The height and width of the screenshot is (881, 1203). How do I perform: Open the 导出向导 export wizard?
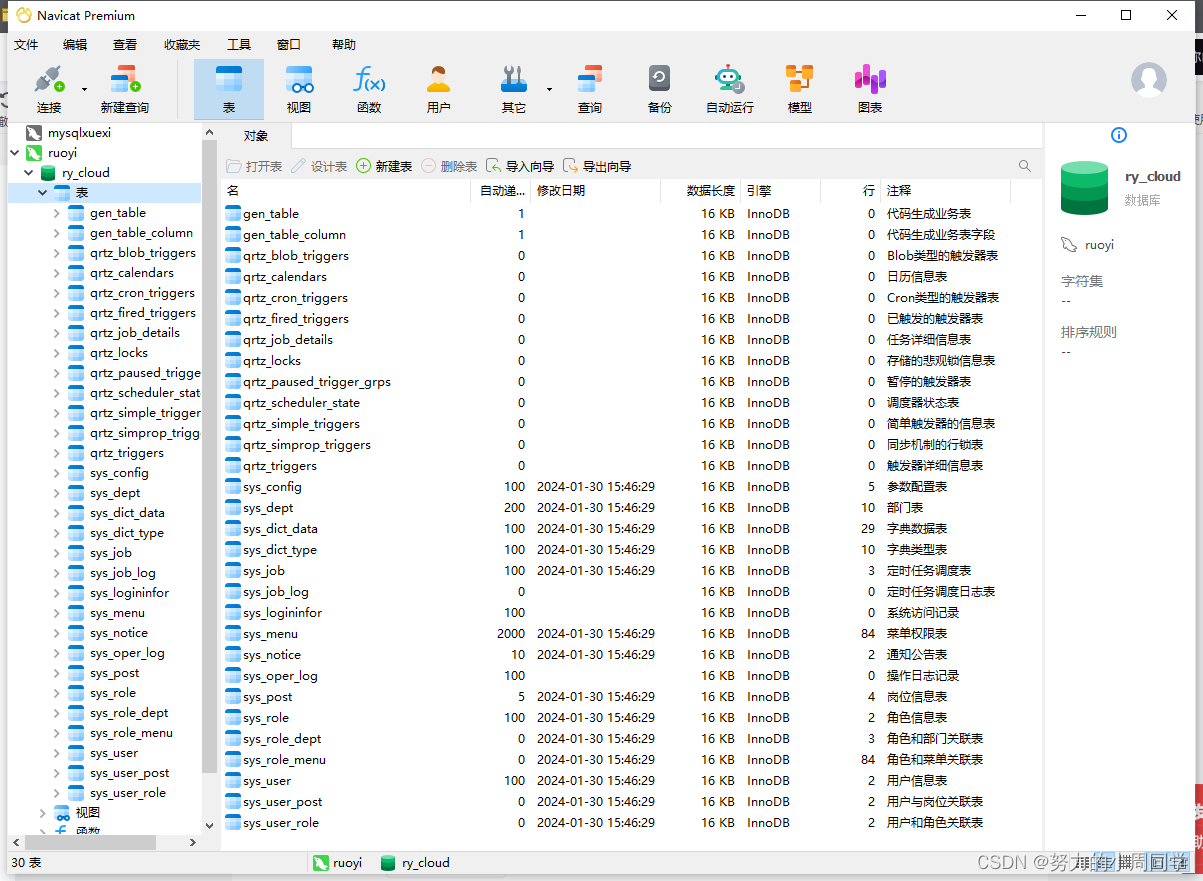(597, 166)
